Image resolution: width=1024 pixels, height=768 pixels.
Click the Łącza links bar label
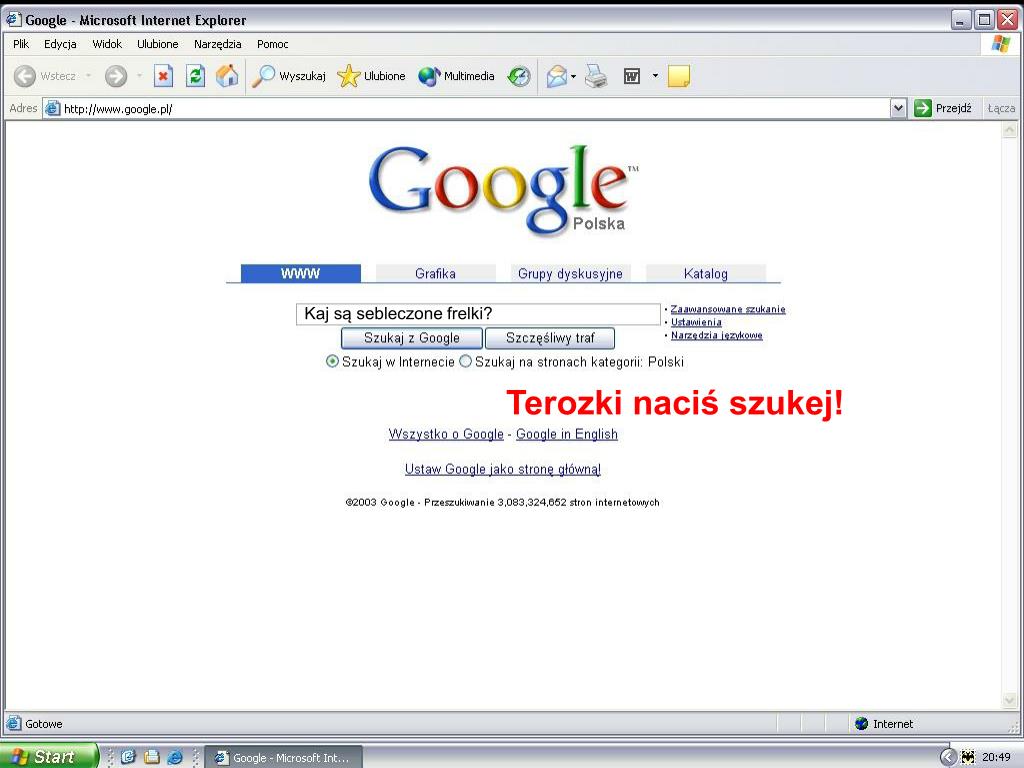[1001, 108]
